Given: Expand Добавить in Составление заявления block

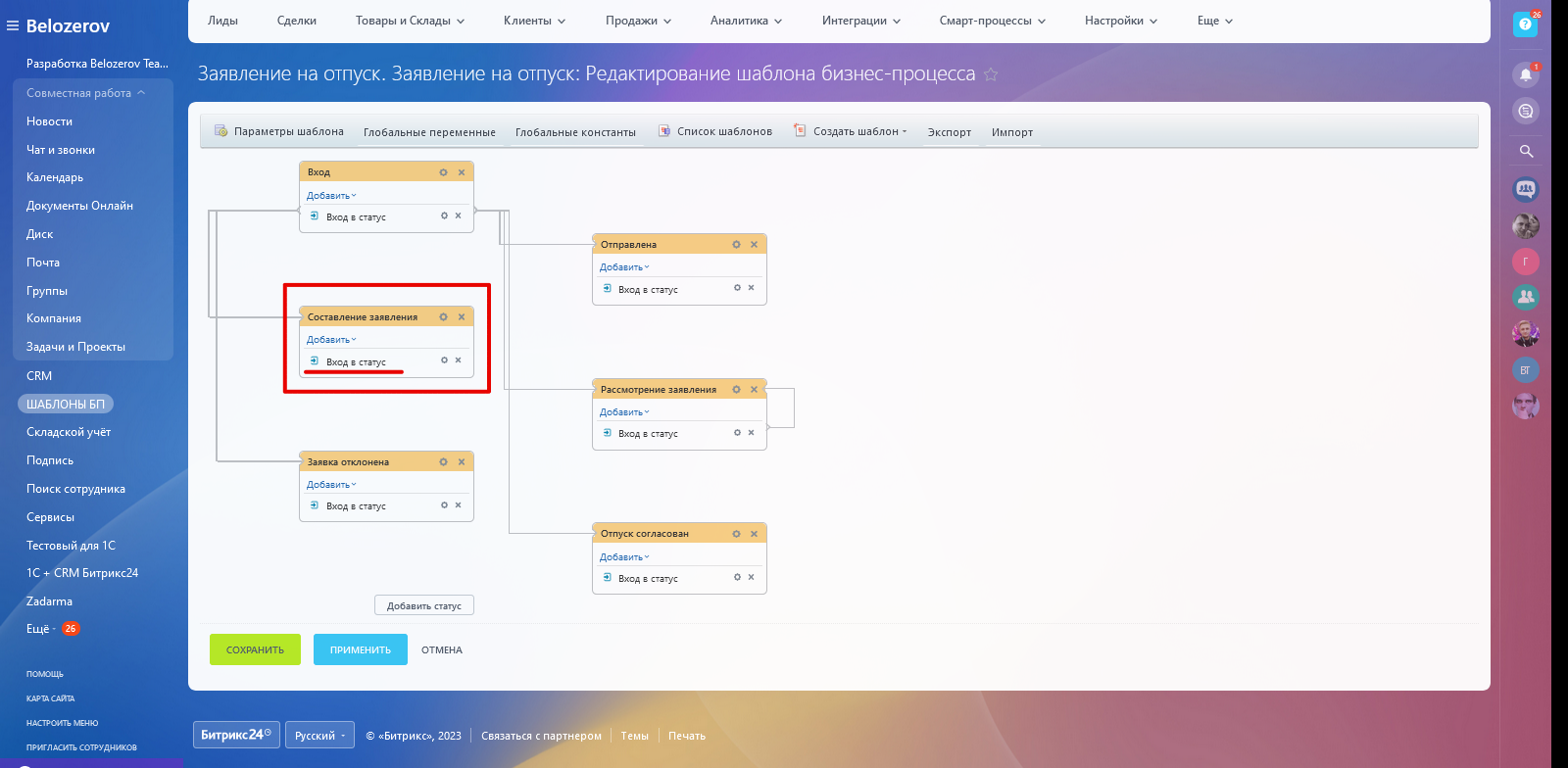Looking at the screenshot, I should click(x=331, y=340).
